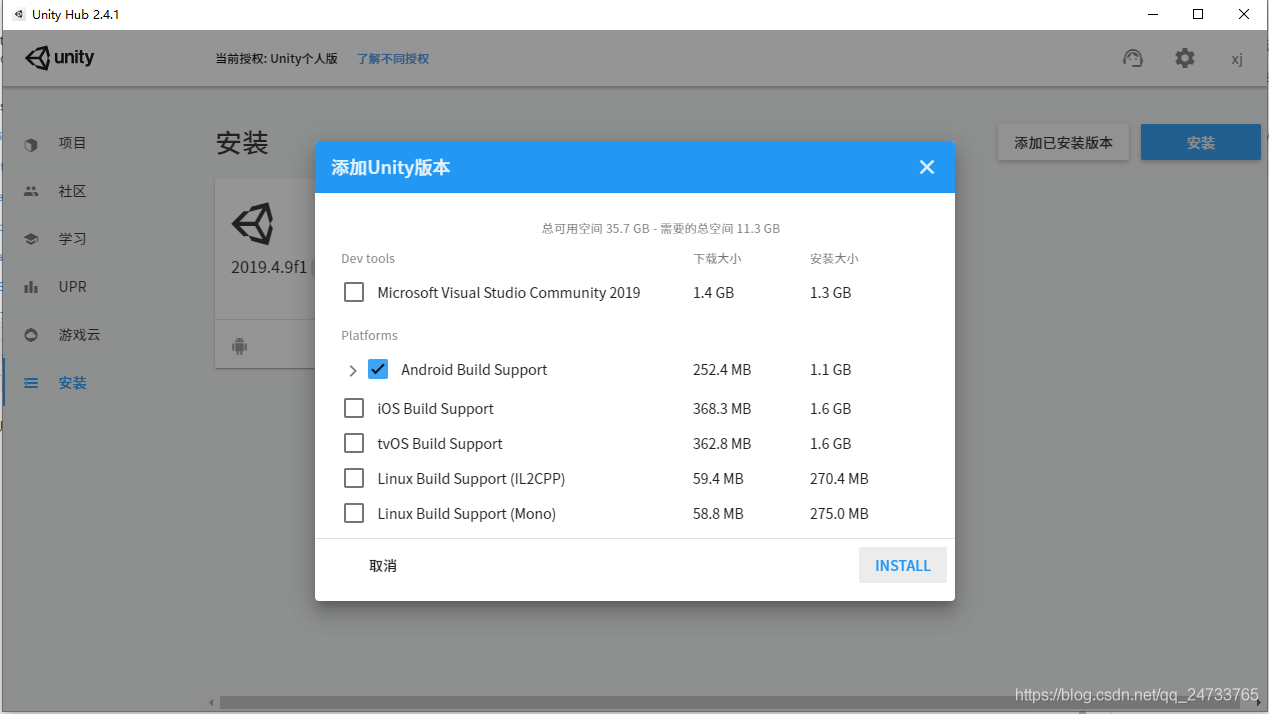Click the Dev tools section label
Viewport: 1269px width, 714px height.
tap(368, 259)
